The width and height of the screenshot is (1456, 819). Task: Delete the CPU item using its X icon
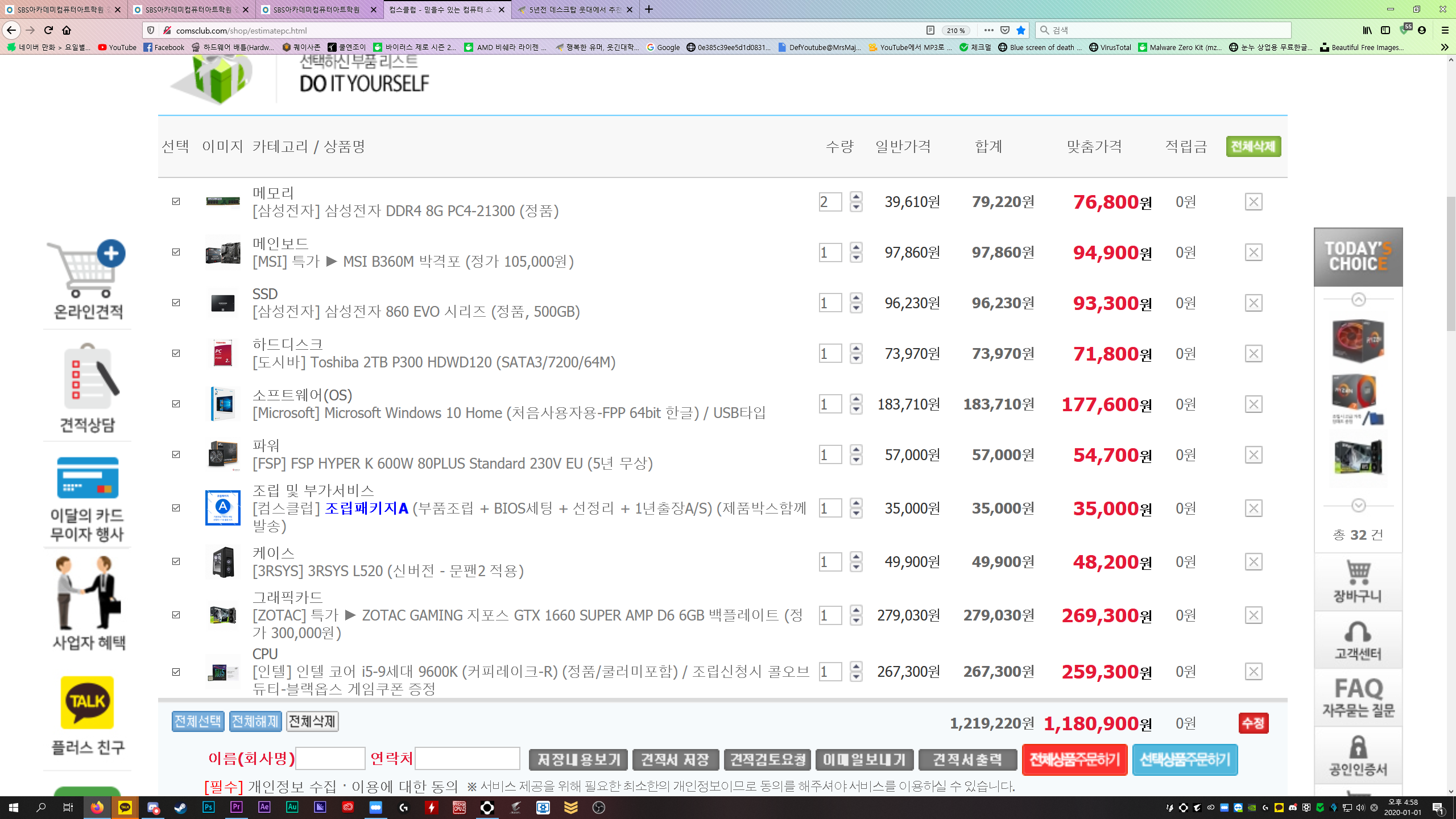pyautogui.click(x=1253, y=672)
